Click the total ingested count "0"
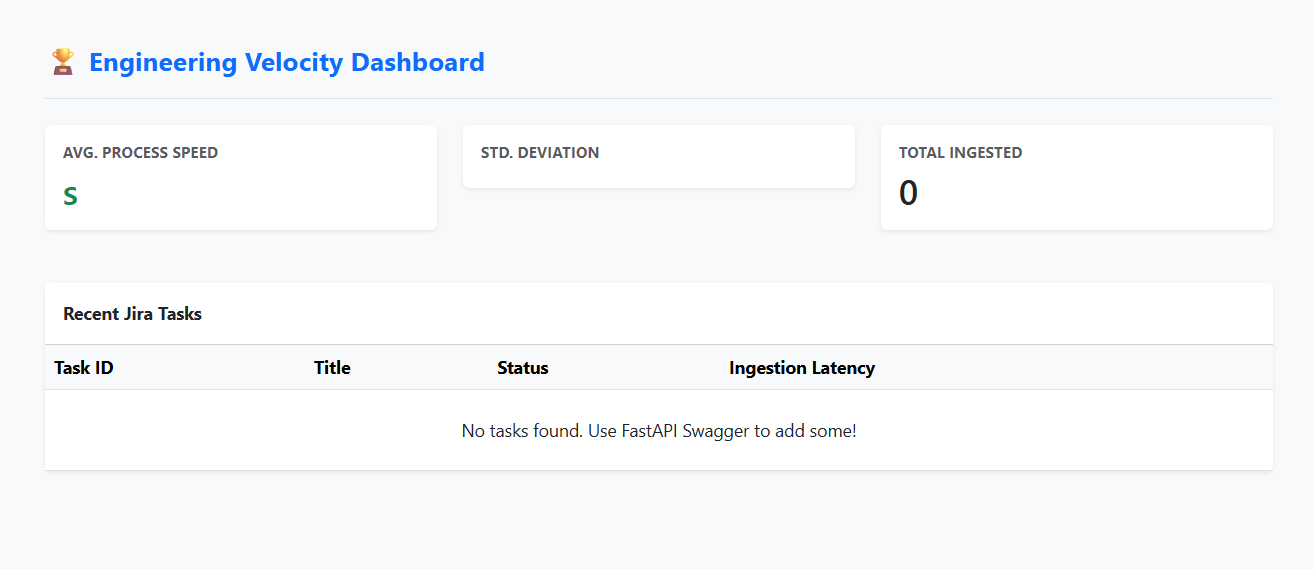 pyautogui.click(x=908, y=193)
